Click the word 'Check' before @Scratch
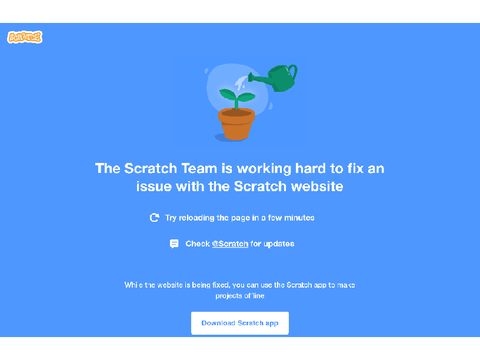 [198, 244]
